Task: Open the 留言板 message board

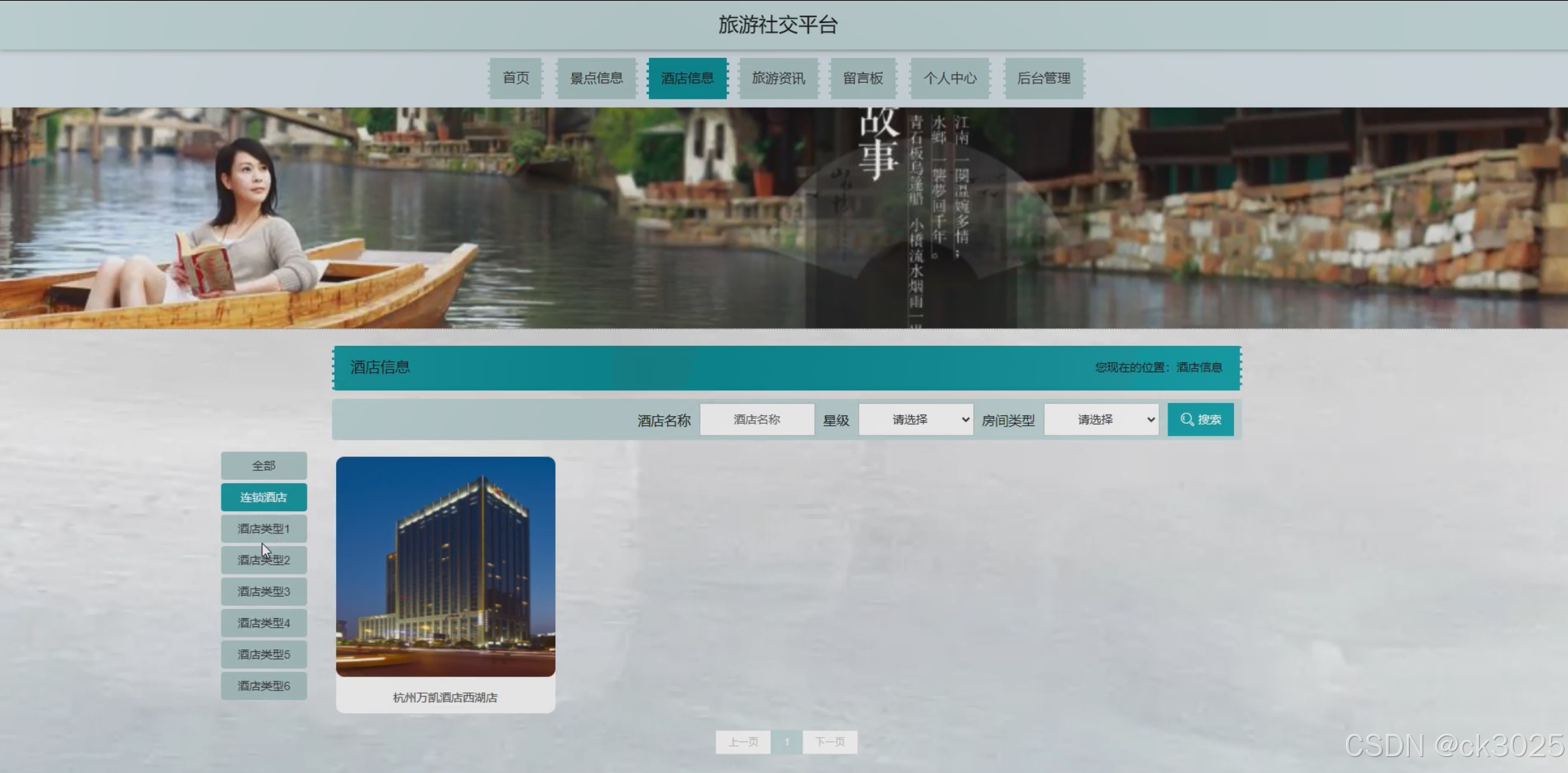Action: (863, 78)
